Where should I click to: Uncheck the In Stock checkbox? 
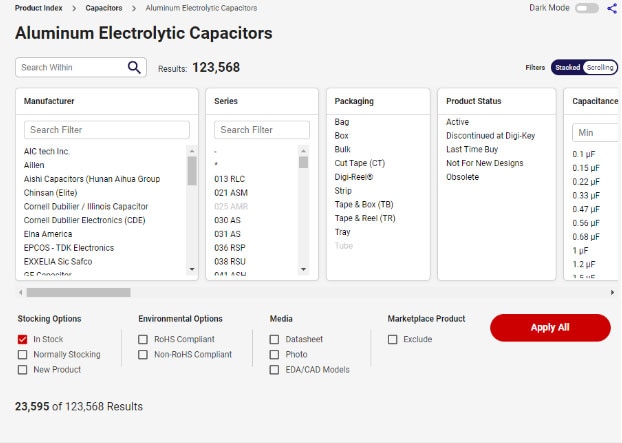coord(23,340)
